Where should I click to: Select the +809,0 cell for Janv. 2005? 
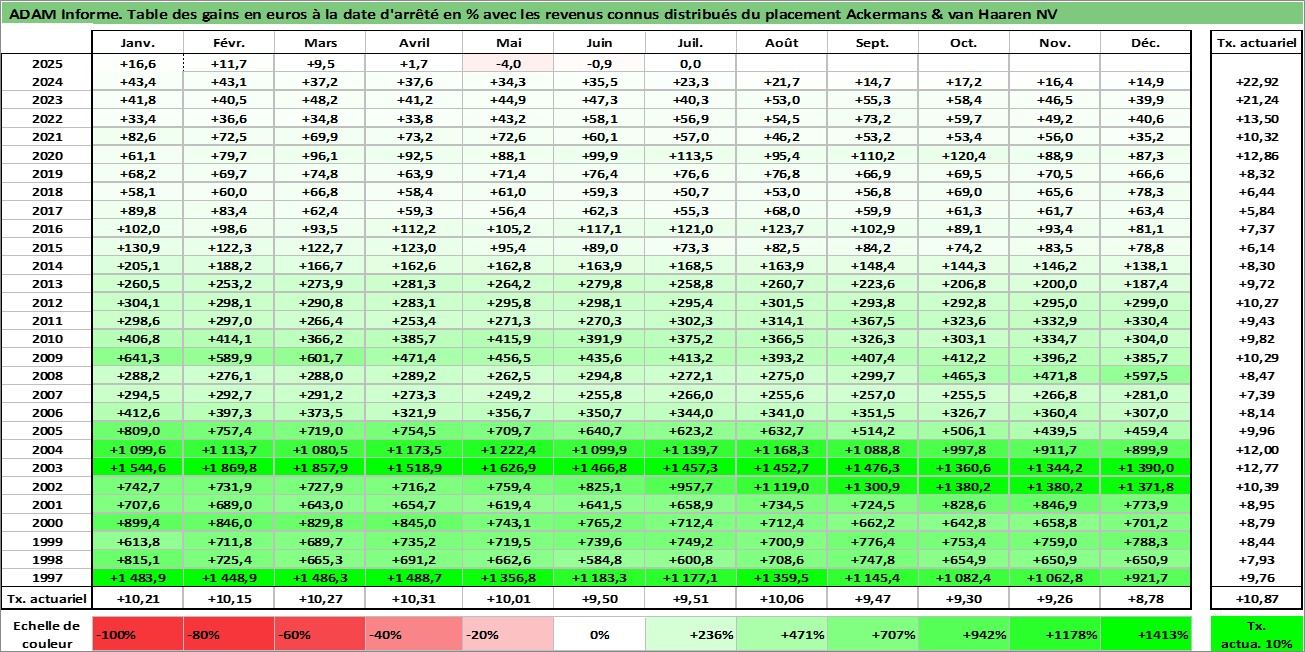pyautogui.click(x=137, y=431)
